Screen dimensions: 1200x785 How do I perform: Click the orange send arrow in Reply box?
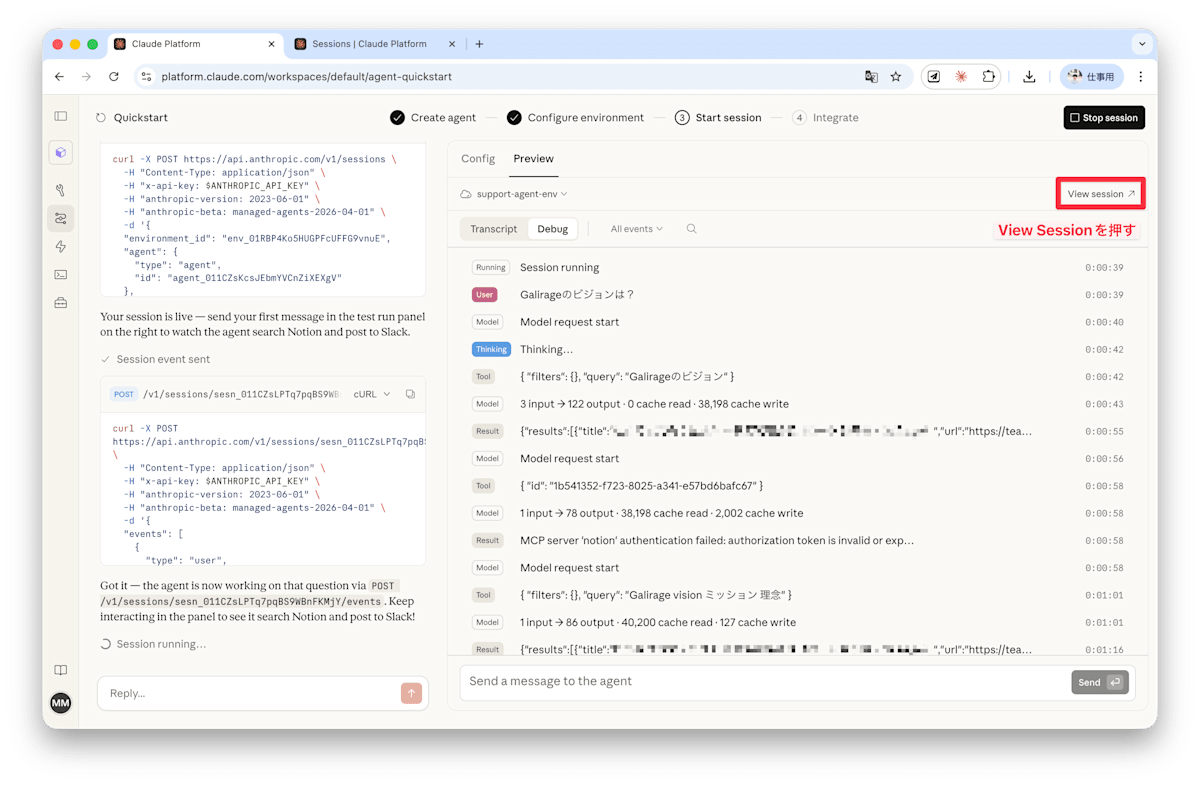pyautogui.click(x=411, y=693)
